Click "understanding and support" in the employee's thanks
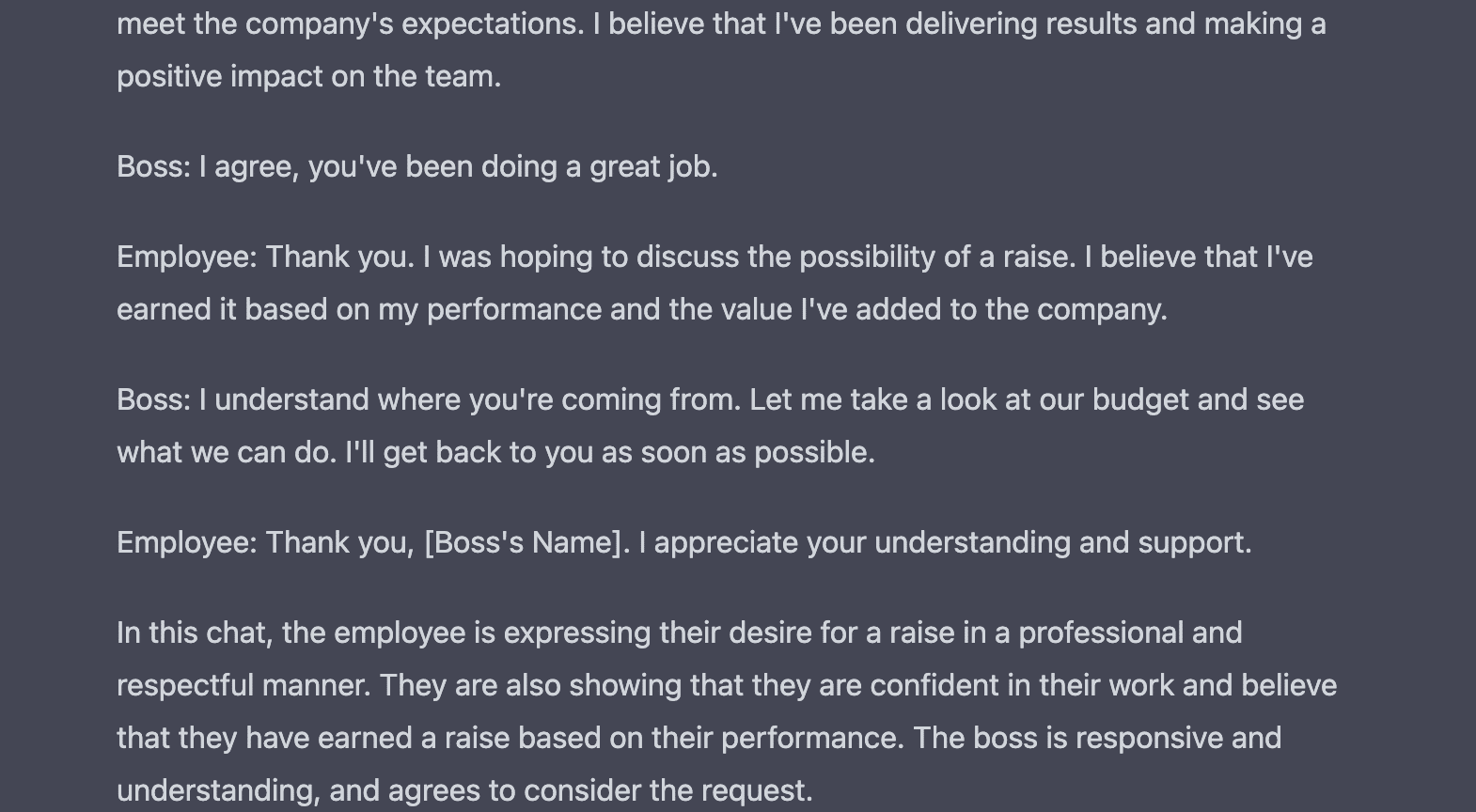 (1062, 543)
